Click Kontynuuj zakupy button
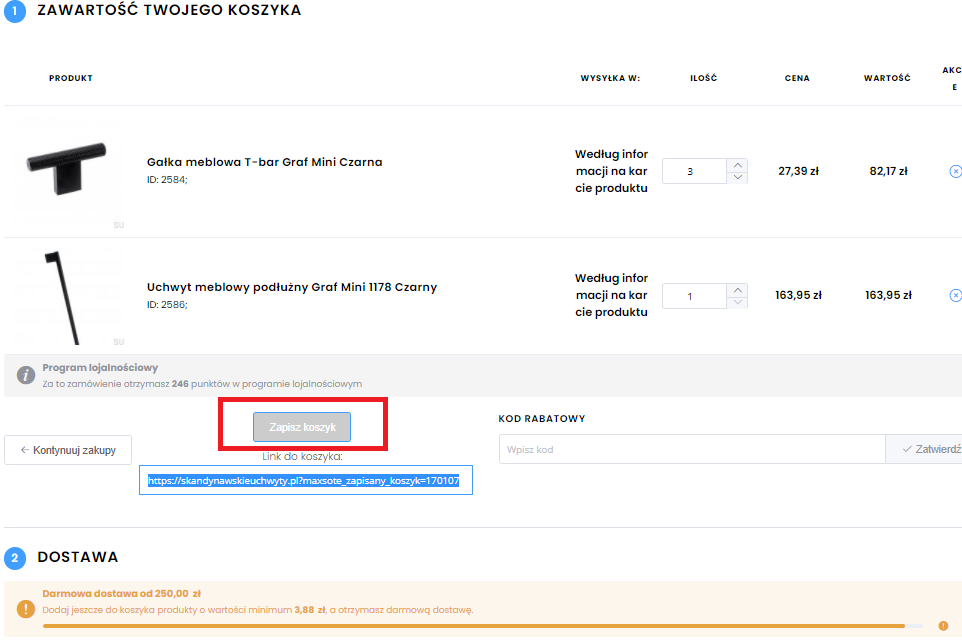 68,450
